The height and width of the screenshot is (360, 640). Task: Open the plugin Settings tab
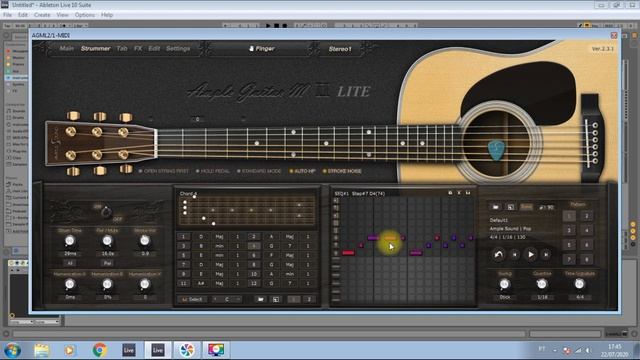pyautogui.click(x=178, y=48)
